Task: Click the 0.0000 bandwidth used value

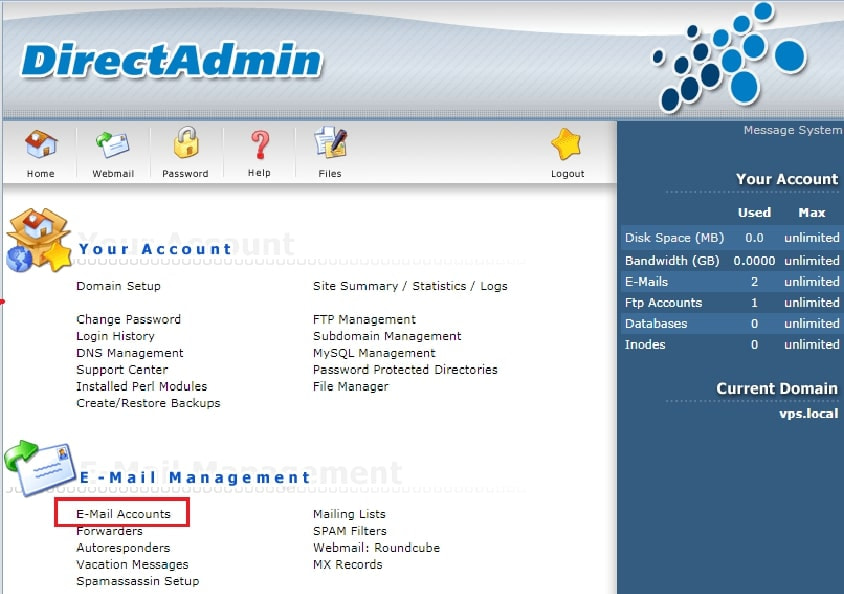Action: click(754, 260)
